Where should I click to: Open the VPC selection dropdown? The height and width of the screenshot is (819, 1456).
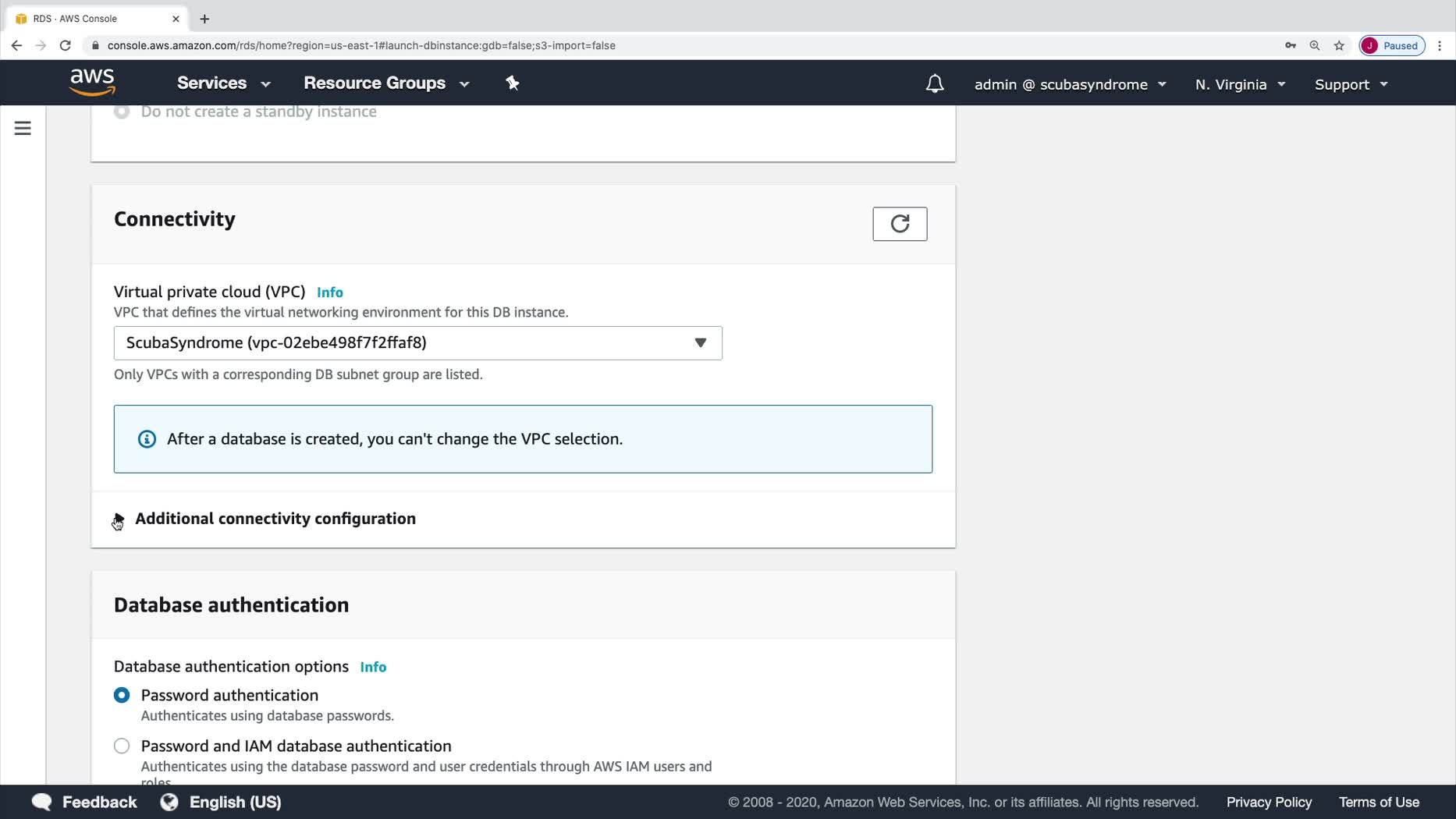tap(417, 343)
